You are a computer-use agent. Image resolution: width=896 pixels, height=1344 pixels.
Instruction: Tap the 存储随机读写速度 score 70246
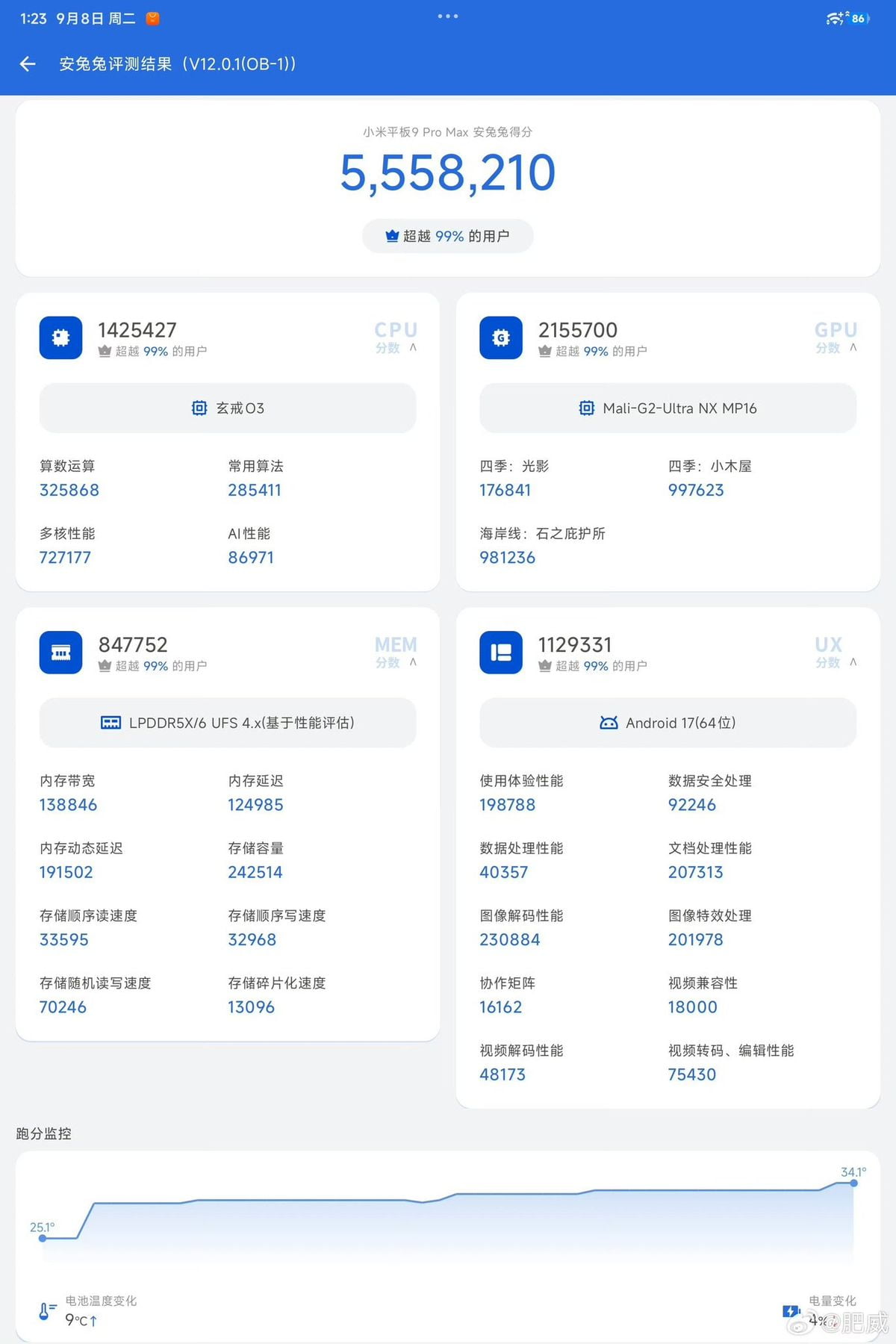click(63, 1007)
